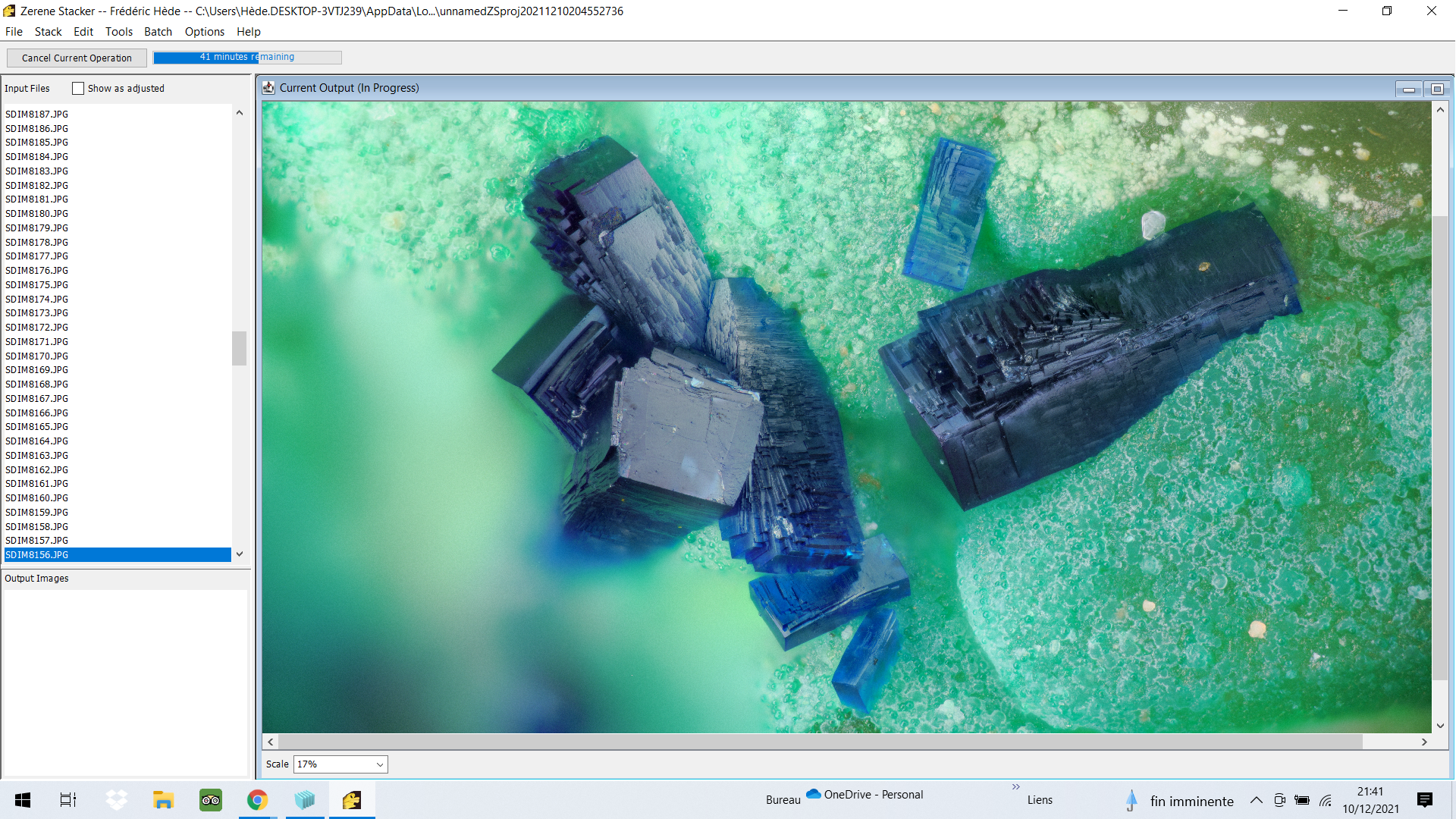Viewport: 1456px width, 819px height.
Task: Enable Show as adjusted checkbox
Action: pos(78,89)
